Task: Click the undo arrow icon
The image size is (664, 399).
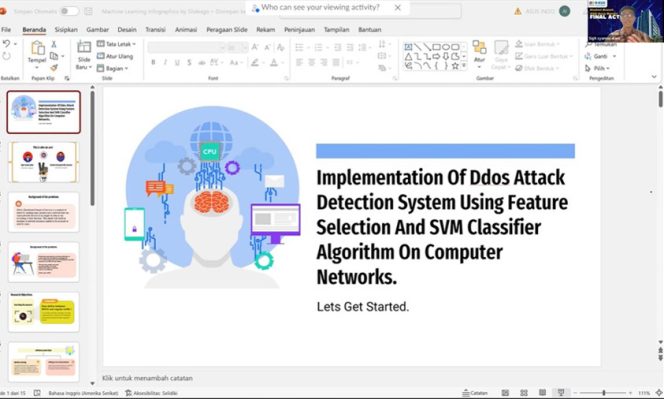Action: [6, 44]
